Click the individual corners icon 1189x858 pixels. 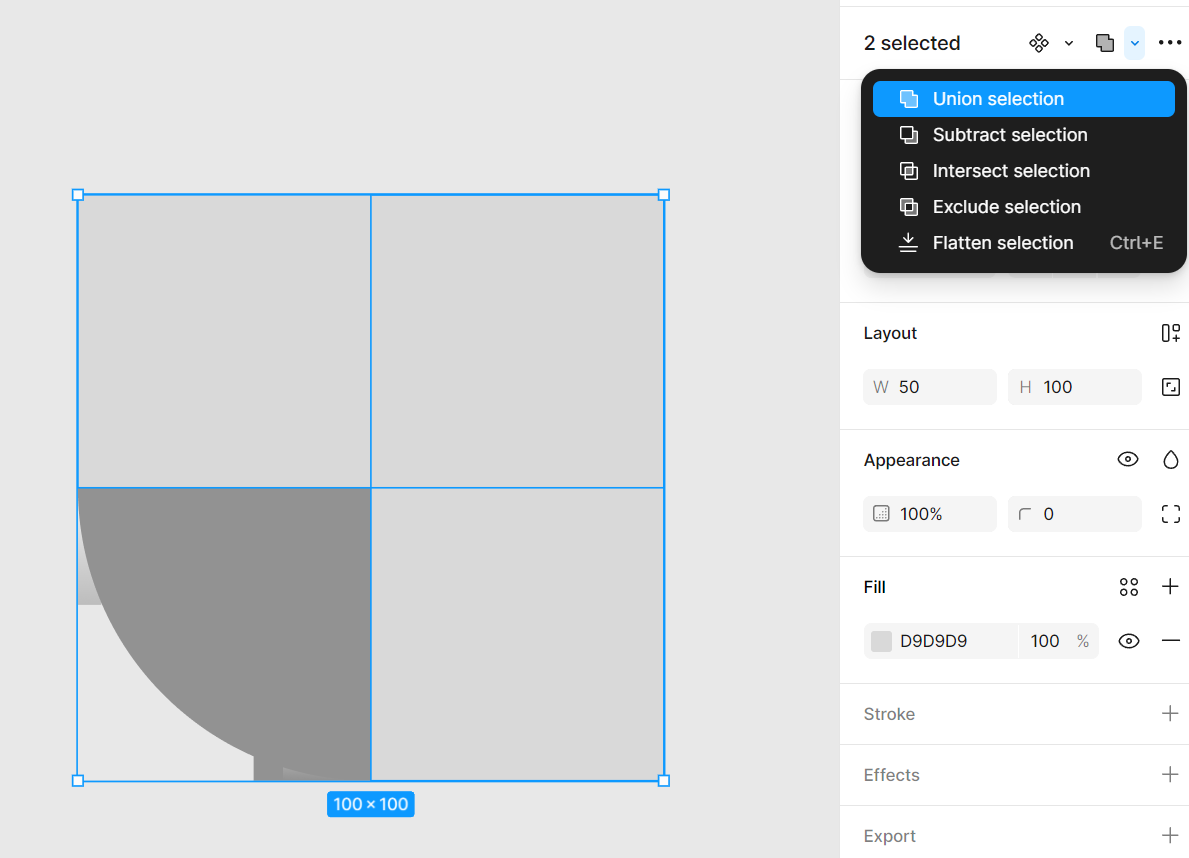pyautogui.click(x=1170, y=514)
